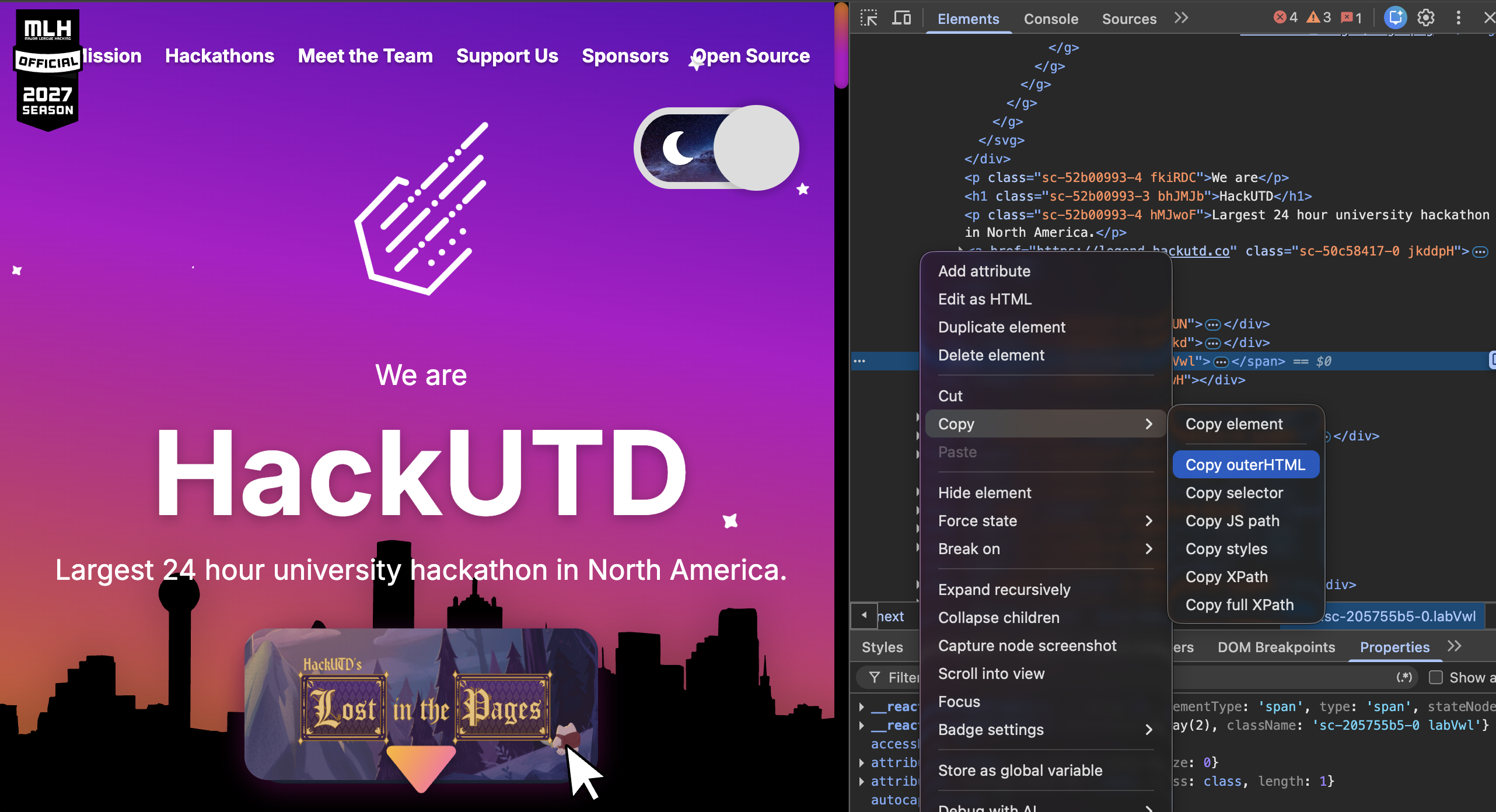The height and width of the screenshot is (812, 1496).
Task: Open the Sponsors nav link
Action: point(625,55)
